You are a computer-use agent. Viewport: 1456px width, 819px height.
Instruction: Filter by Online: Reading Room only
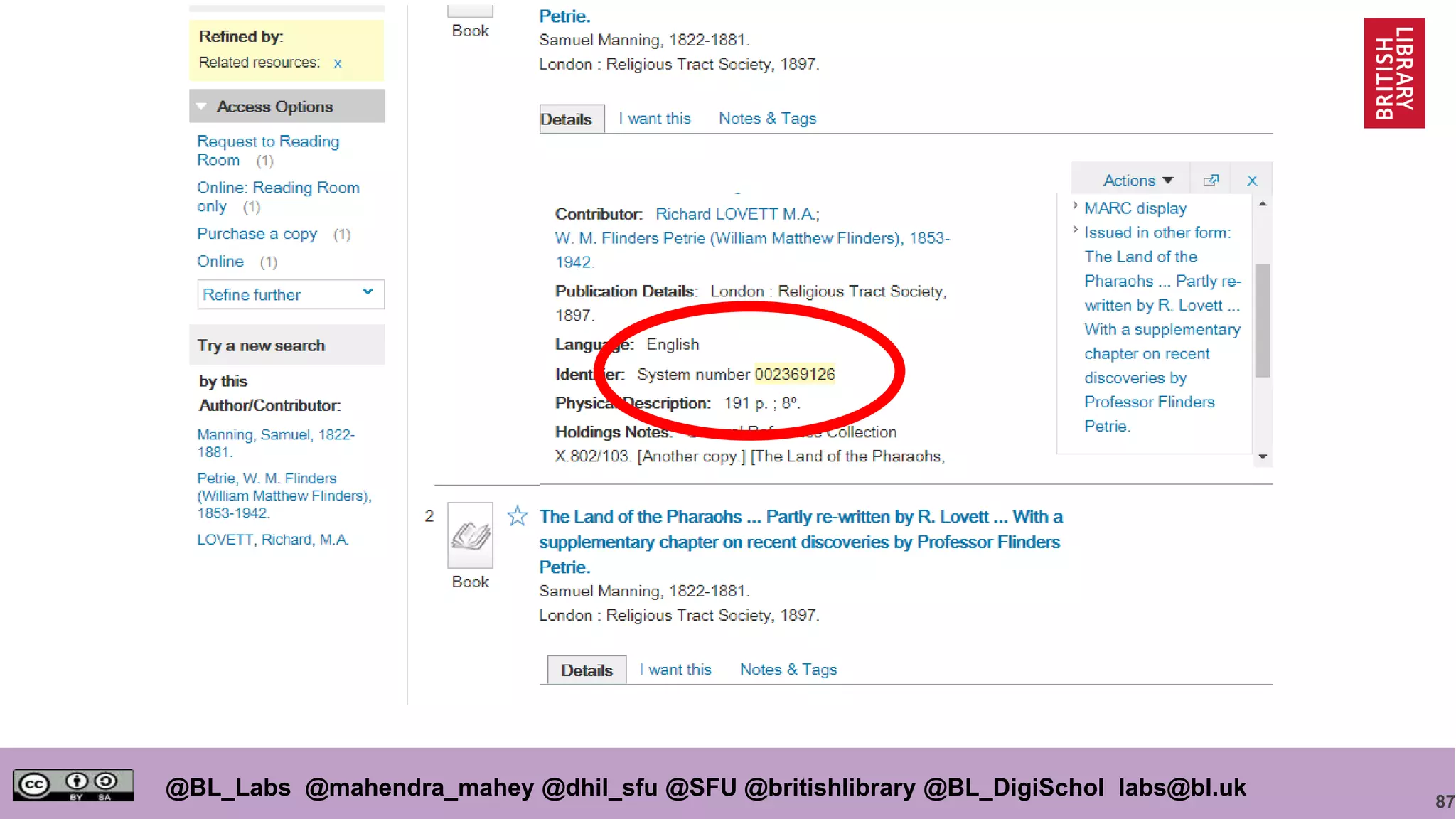click(278, 197)
